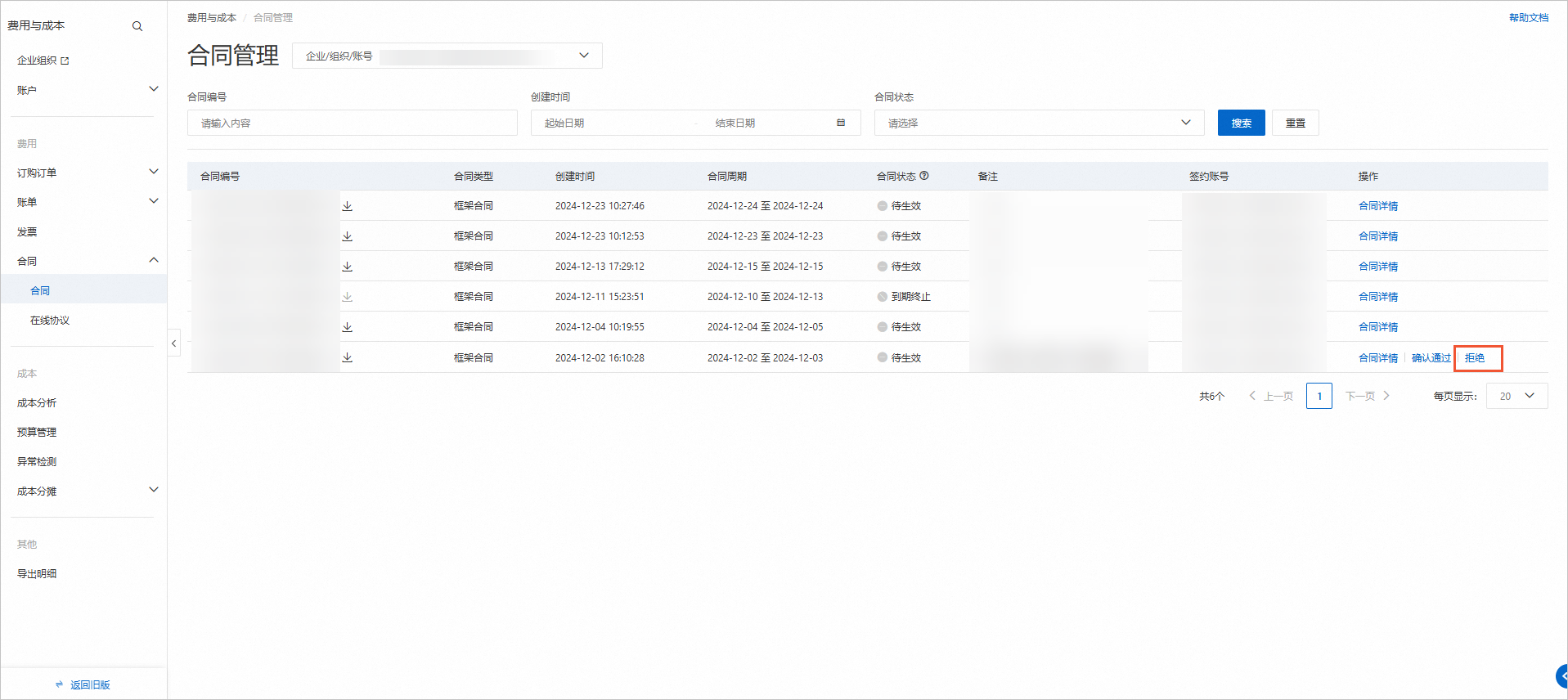Click the 创建时间 column header

[575, 177]
